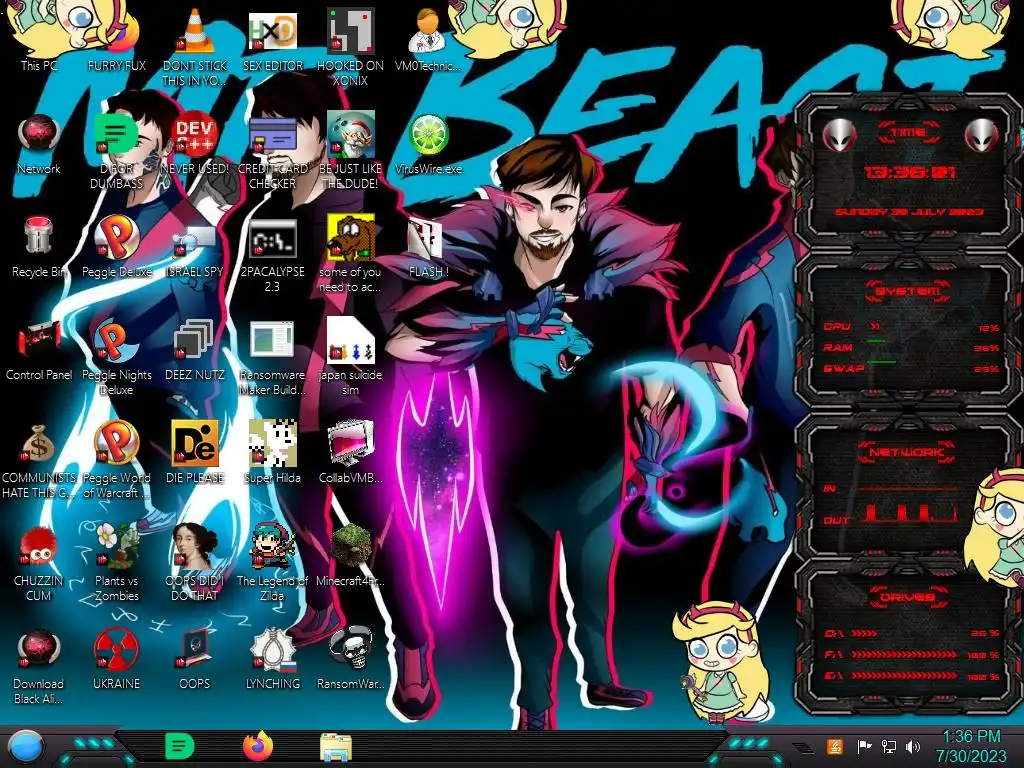Open the taskbar clock showing 1:36 PM
Viewport: 1024px width, 768px height.
point(972,746)
